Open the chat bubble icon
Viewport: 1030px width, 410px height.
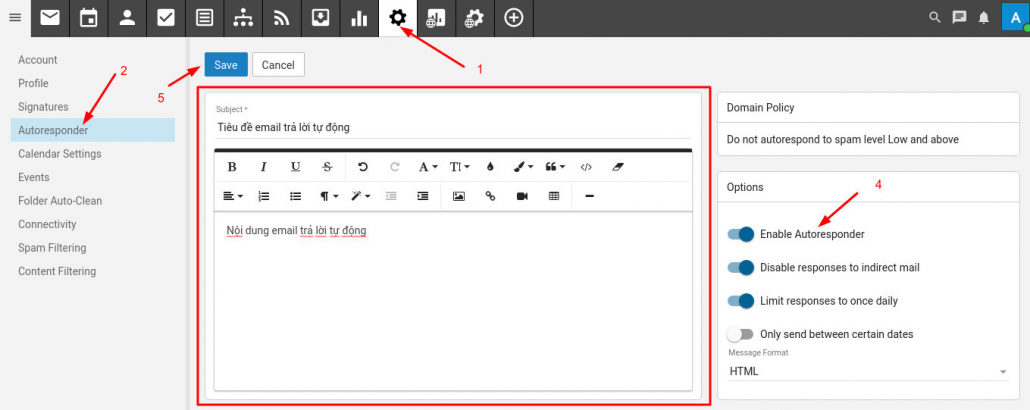click(x=959, y=18)
